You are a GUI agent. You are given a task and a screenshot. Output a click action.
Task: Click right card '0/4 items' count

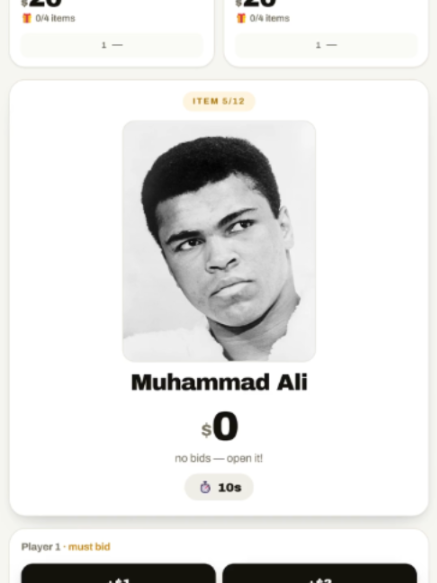click(269, 18)
